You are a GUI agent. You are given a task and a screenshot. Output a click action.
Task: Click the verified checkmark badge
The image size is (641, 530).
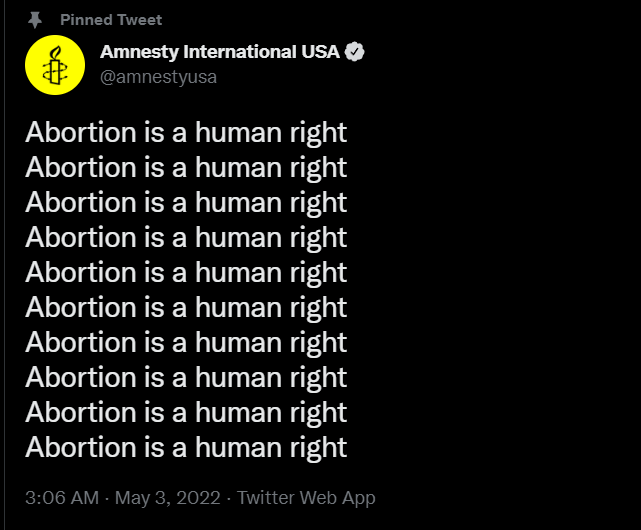click(x=354, y=52)
